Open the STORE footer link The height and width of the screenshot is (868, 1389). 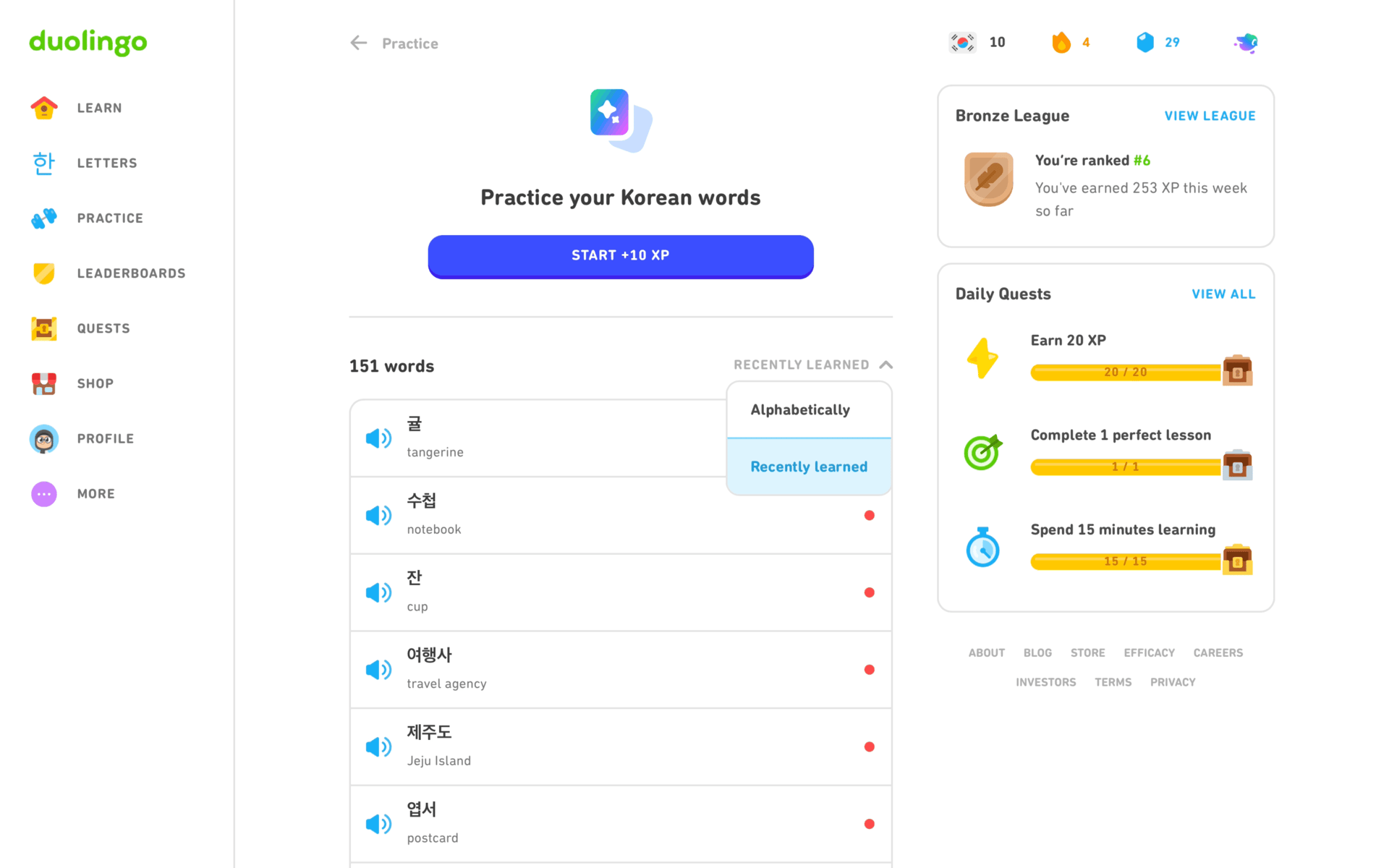tap(1087, 652)
